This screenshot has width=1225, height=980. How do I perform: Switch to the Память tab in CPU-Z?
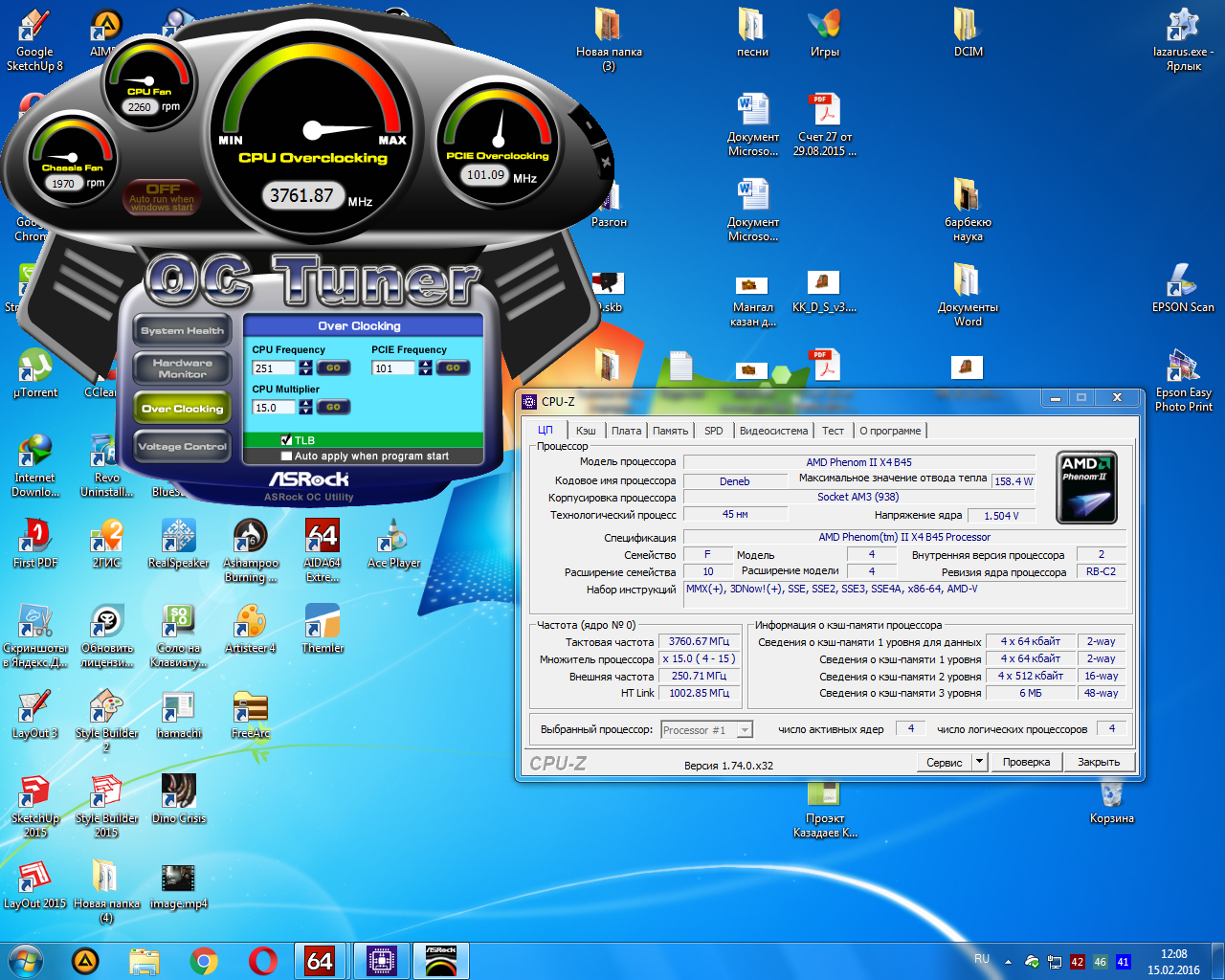point(670,431)
